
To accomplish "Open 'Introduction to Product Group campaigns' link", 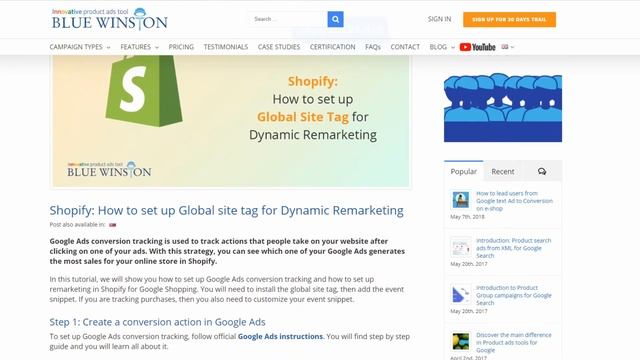I will [x=513, y=295].
